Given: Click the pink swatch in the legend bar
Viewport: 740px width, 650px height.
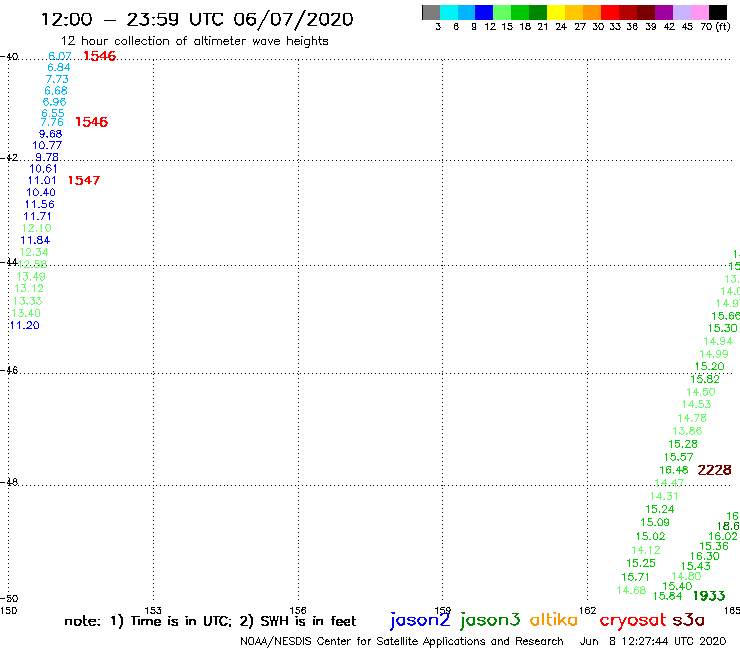Looking at the screenshot, I should [699, 12].
